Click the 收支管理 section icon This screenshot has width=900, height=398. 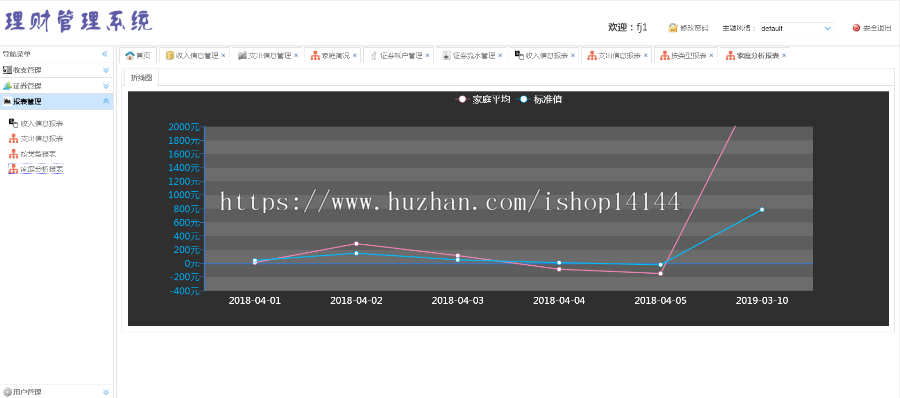(x=7, y=70)
